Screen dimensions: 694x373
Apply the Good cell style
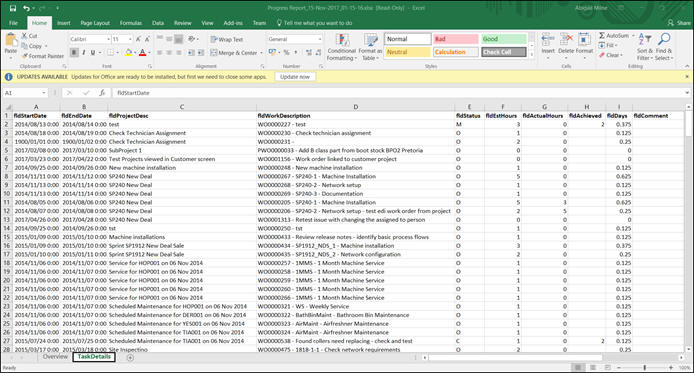click(504, 39)
